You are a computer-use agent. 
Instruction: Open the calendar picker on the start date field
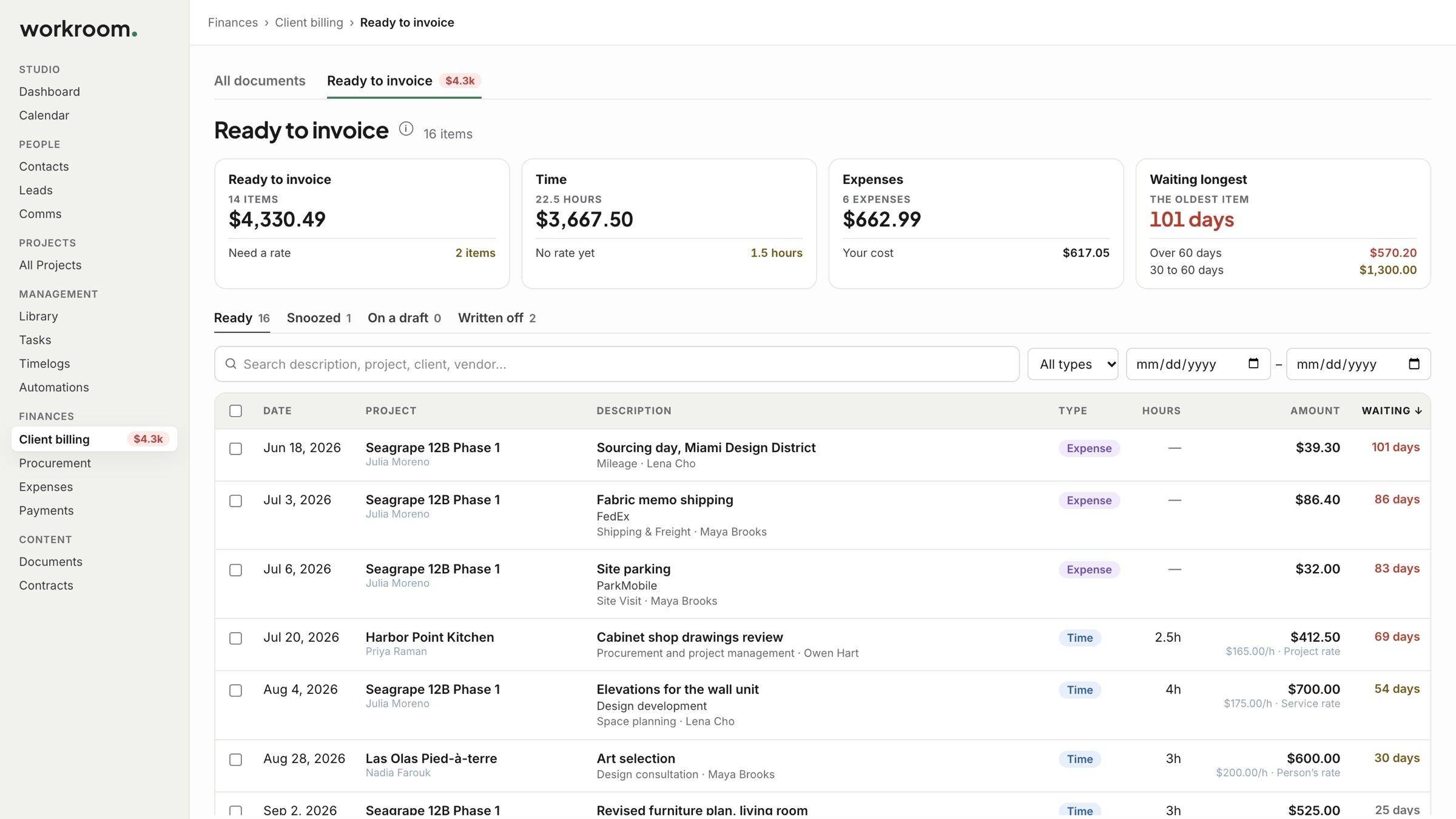coord(1253,363)
